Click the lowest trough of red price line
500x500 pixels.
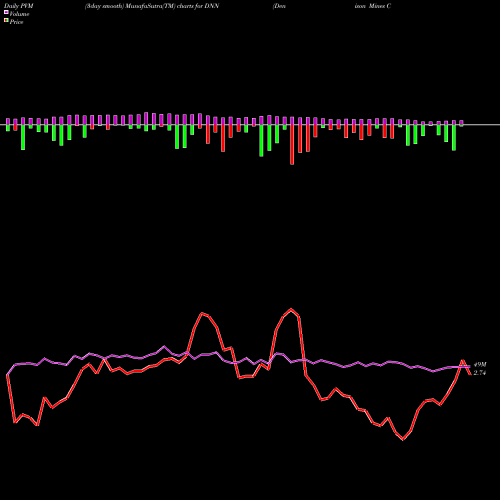403,439
